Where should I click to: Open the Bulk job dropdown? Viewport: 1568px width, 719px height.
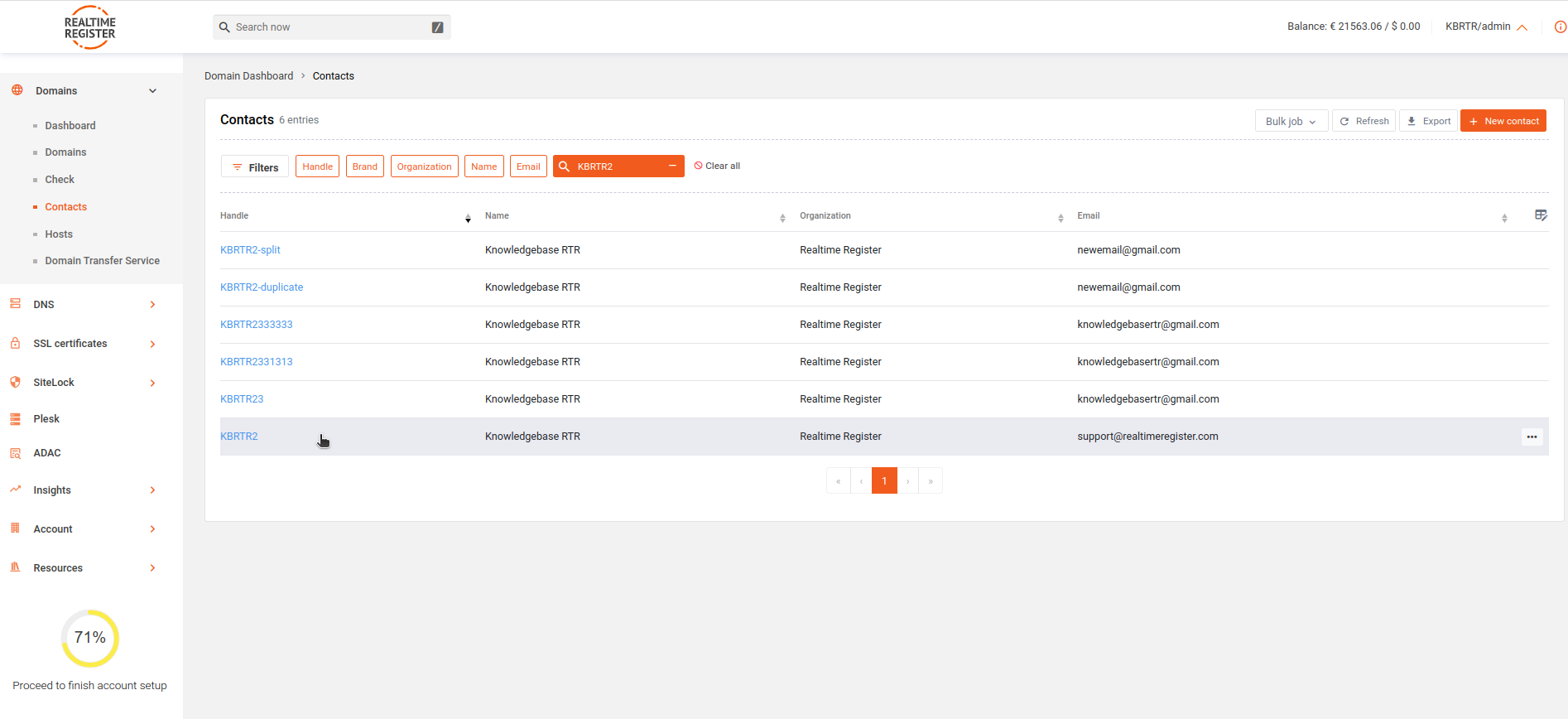coord(1291,121)
